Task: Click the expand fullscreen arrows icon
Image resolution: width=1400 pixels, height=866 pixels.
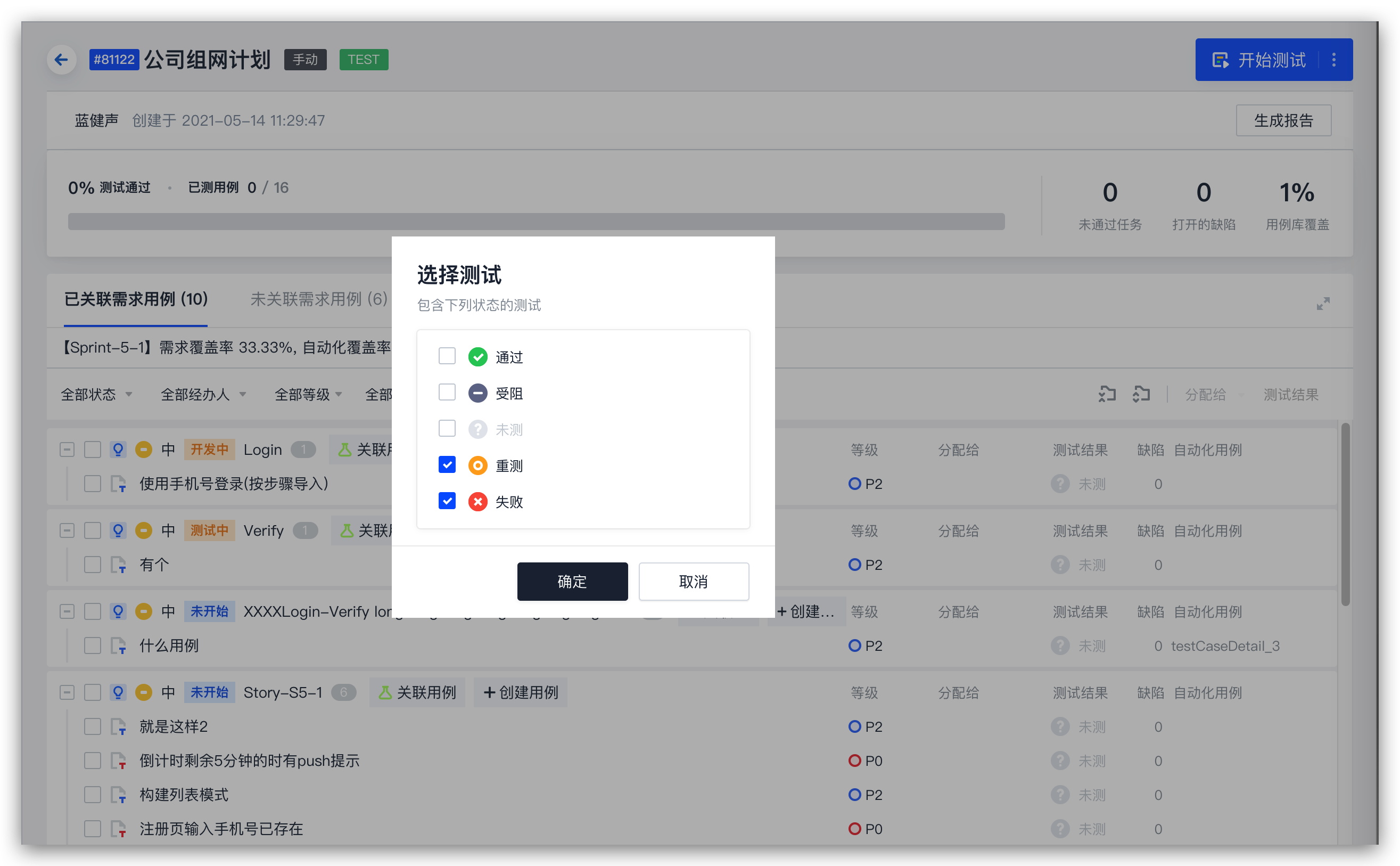Action: [x=1323, y=304]
